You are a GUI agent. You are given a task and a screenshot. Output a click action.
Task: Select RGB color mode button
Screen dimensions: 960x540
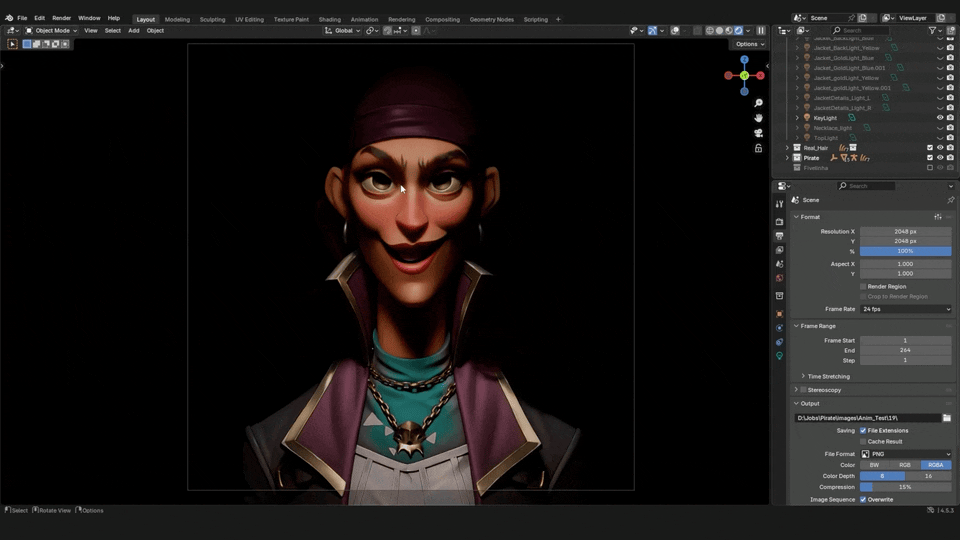coord(905,465)
